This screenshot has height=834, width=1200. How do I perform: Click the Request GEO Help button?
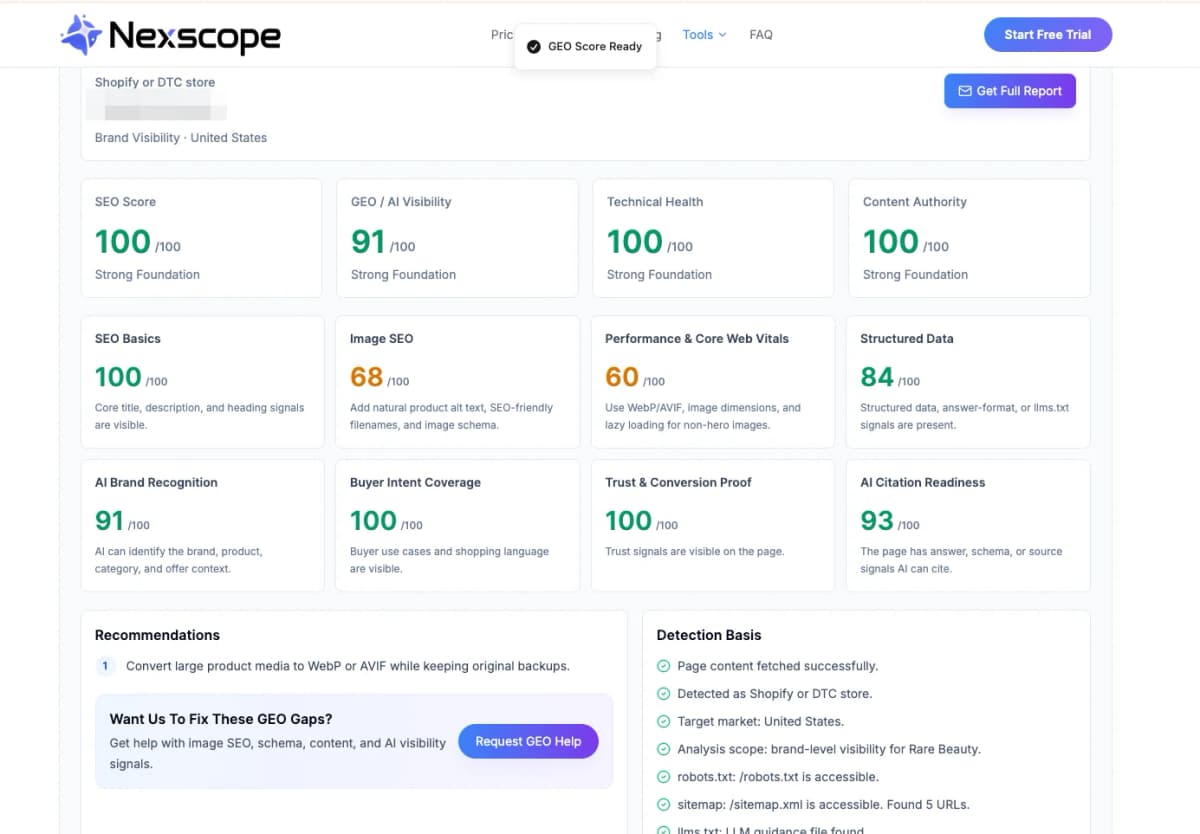528,741
